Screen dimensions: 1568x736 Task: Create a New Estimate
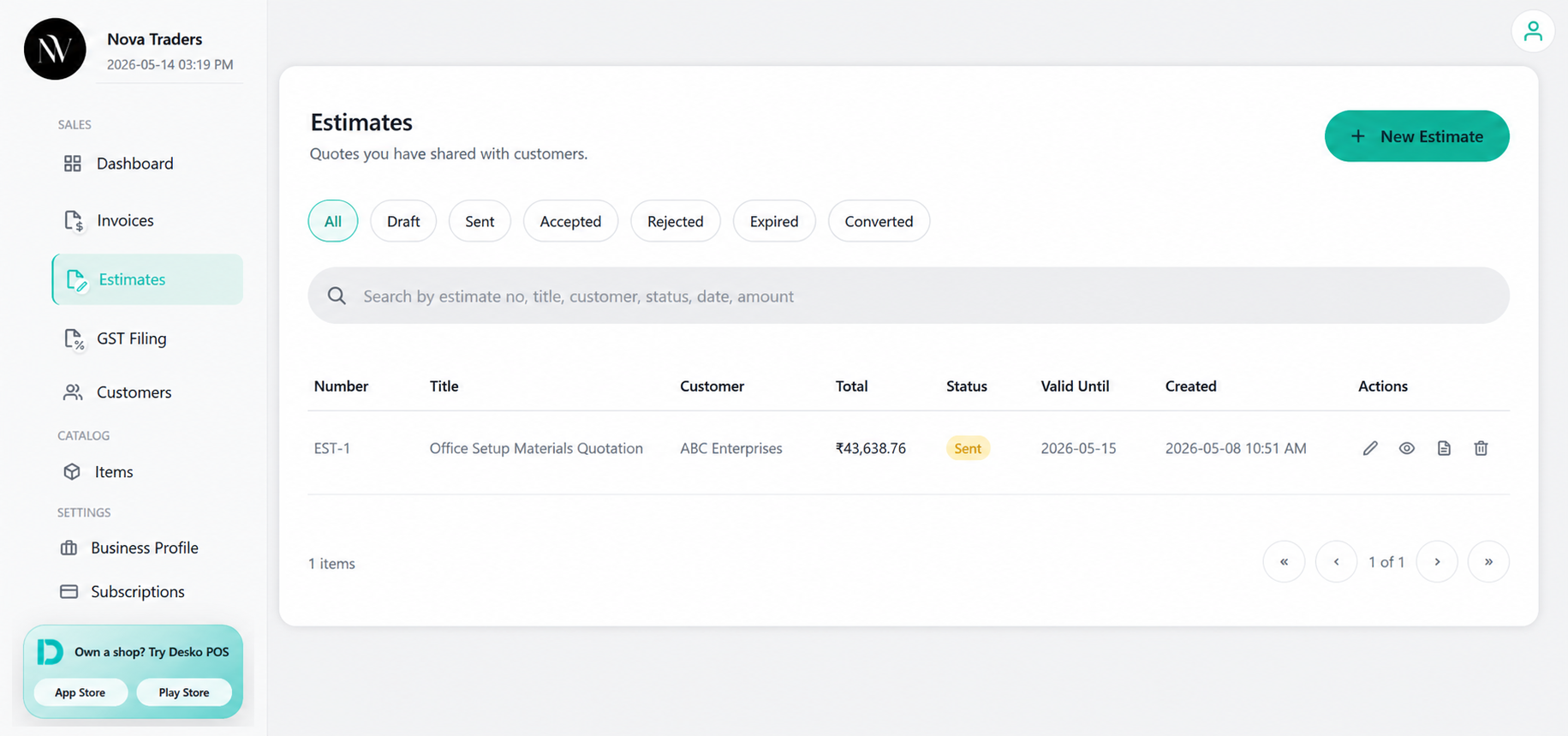pos(1416,136)
